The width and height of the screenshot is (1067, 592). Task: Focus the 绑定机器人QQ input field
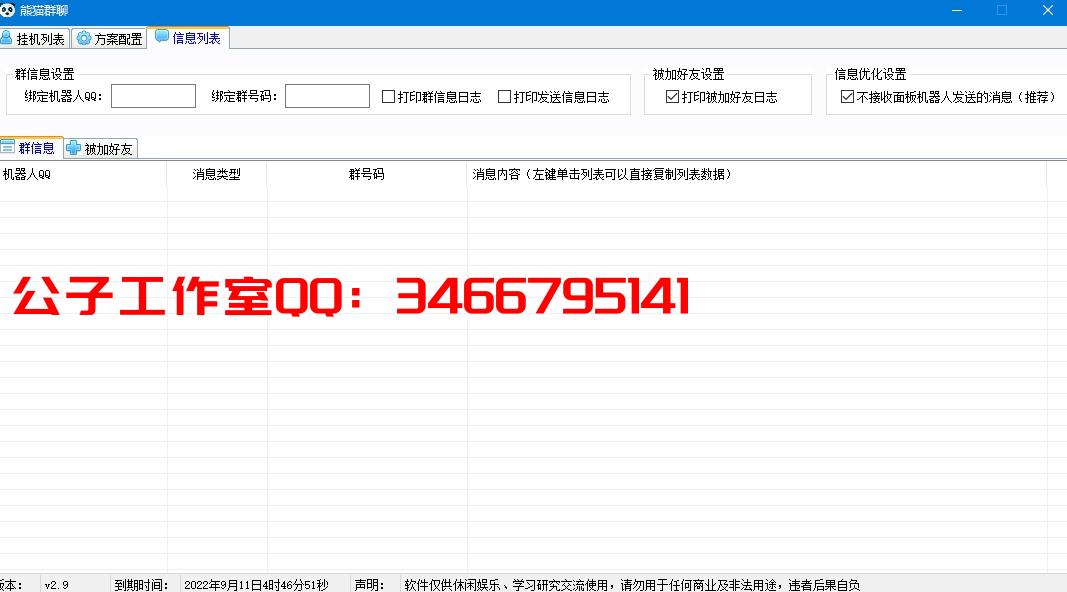153,96
